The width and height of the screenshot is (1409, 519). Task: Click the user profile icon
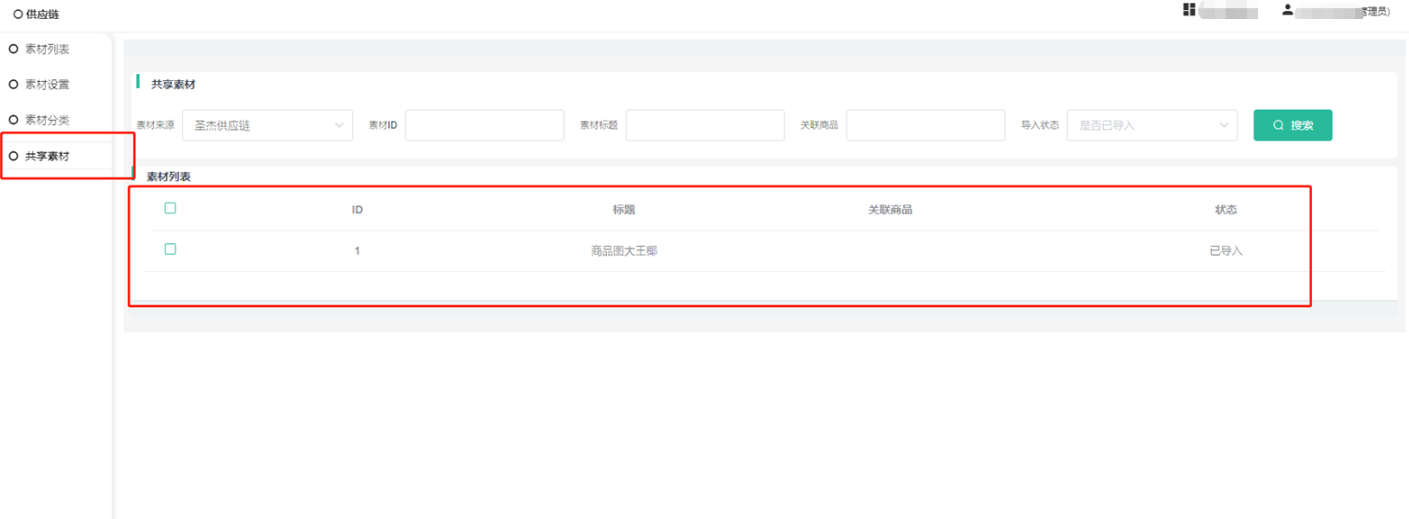point(1288,10)
